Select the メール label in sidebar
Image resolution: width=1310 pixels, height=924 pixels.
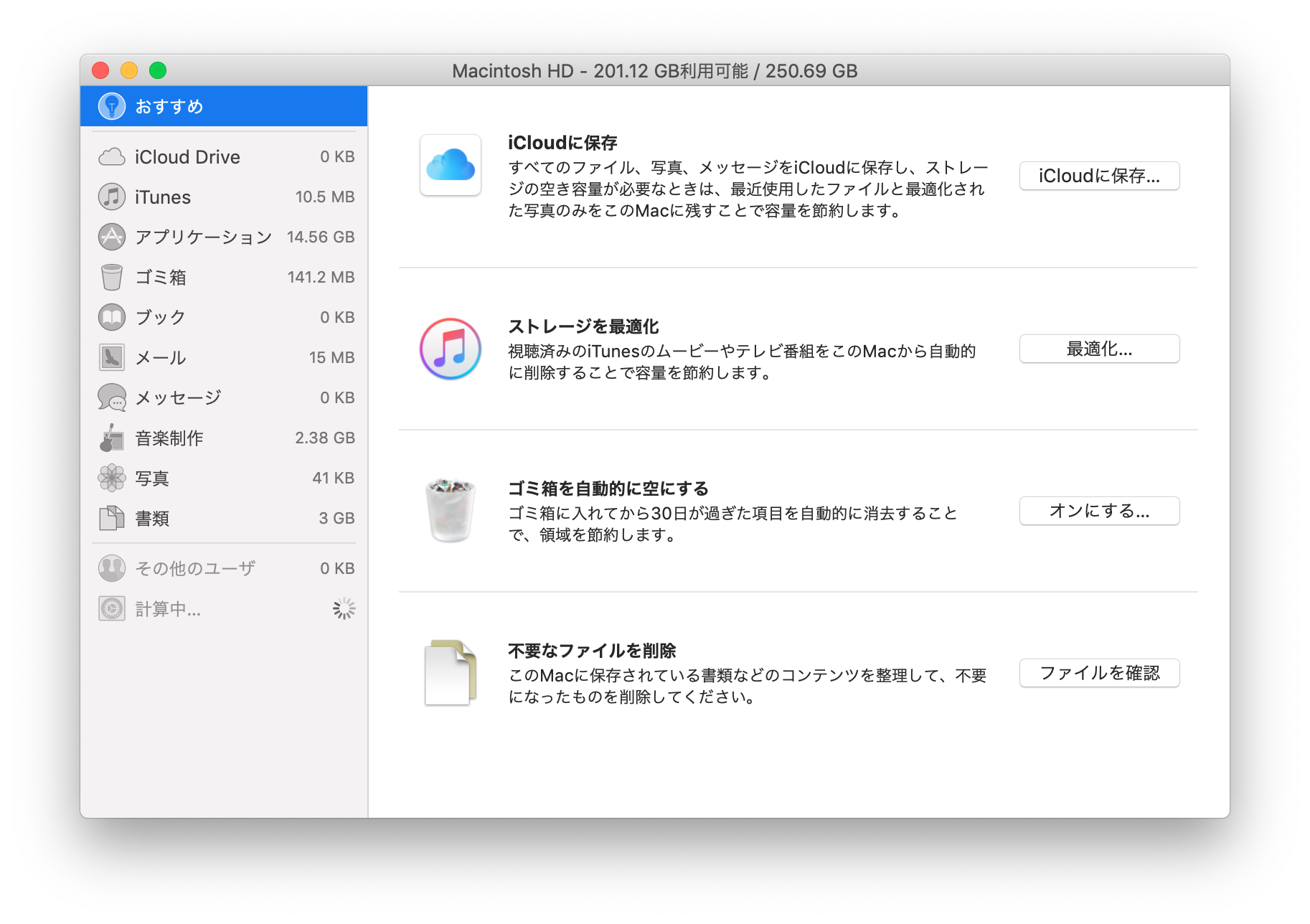pyautogui.click(x=161, y=357)
